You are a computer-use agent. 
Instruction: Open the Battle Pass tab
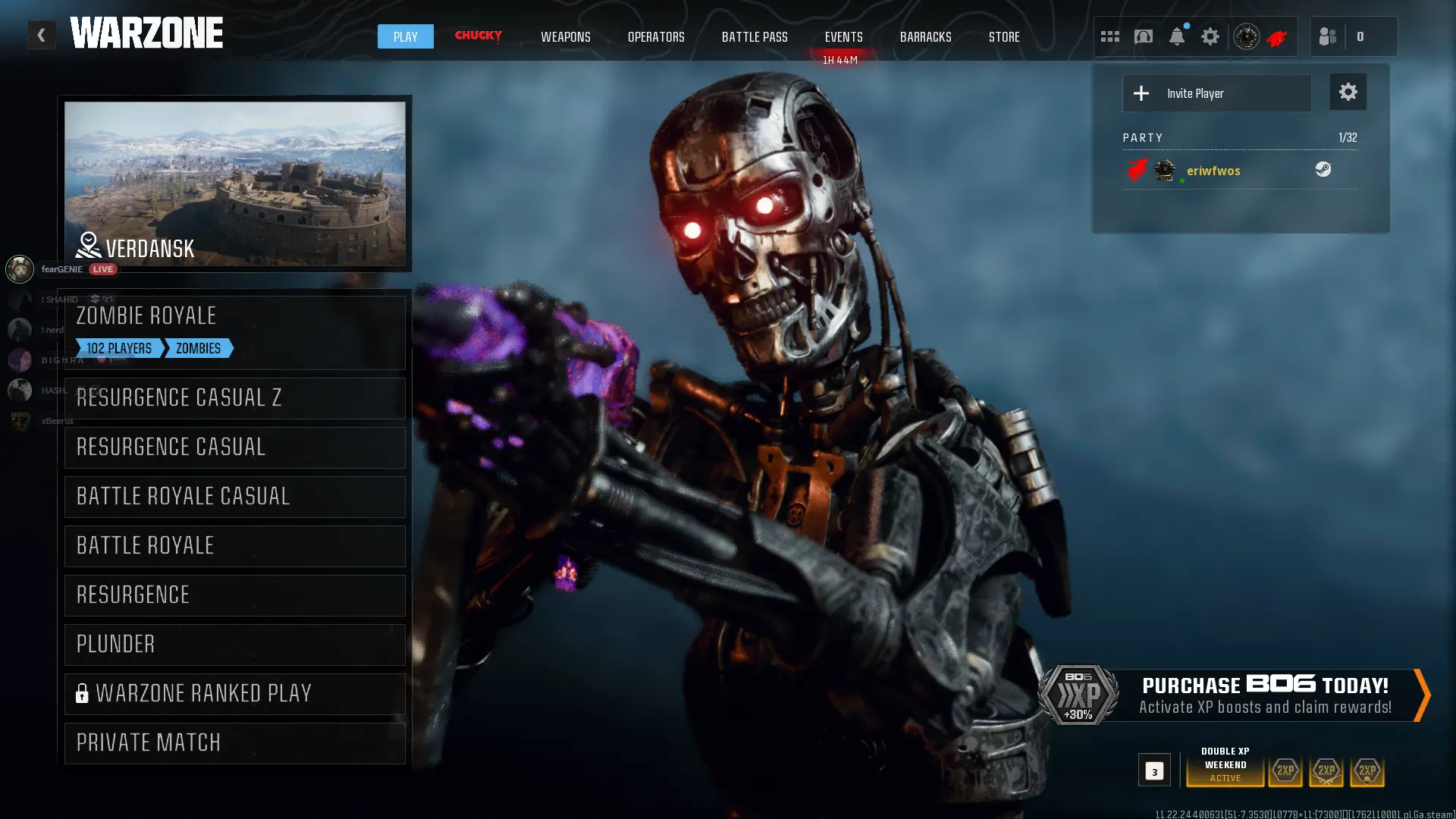pyautogui.click(x=754, y=36)
